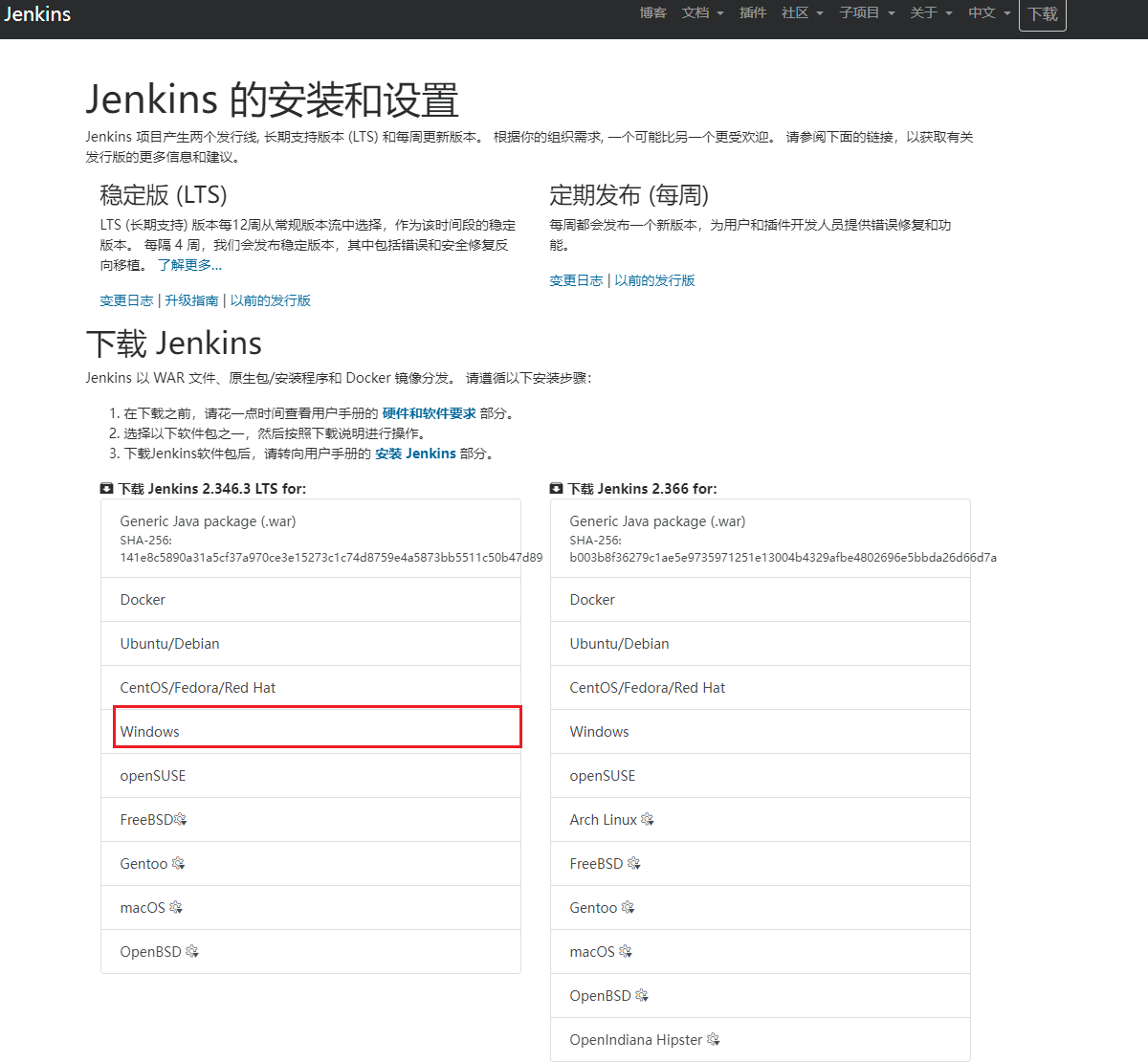Select Docker in the LTS download list
The image size is (1148, 1063).
[311, 600]
